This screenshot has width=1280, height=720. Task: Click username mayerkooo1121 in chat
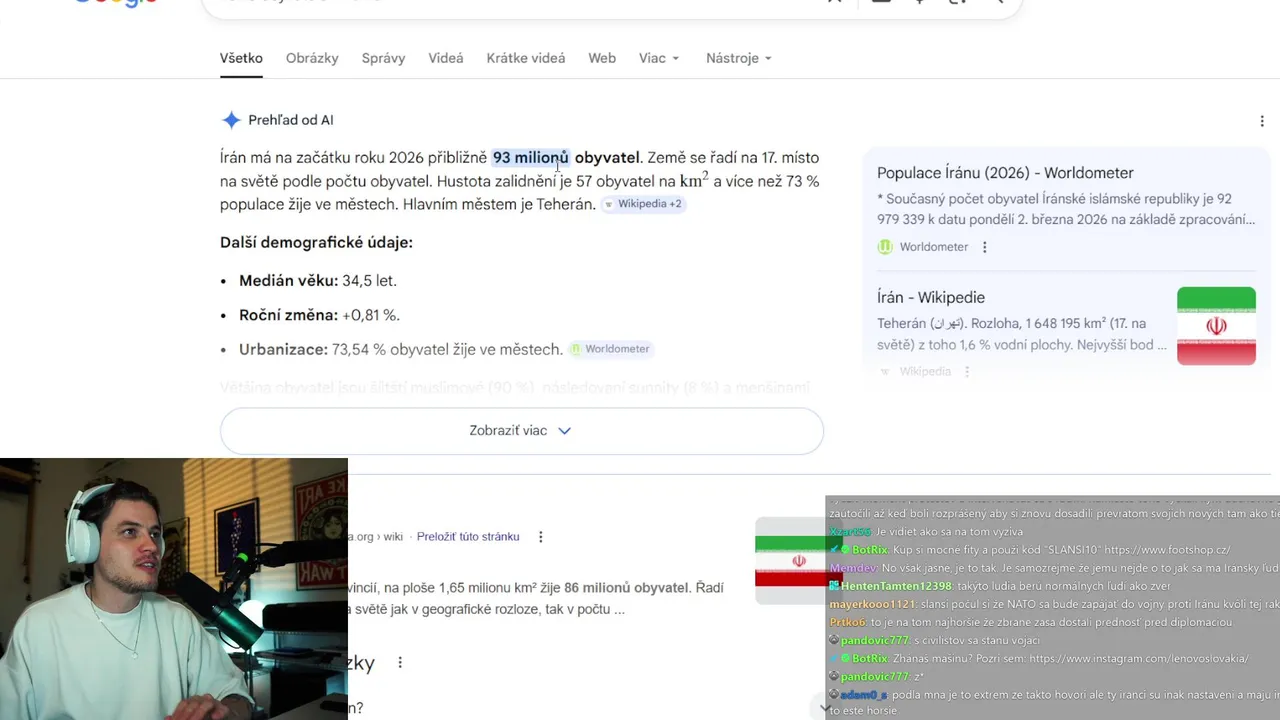click(872, 604)
